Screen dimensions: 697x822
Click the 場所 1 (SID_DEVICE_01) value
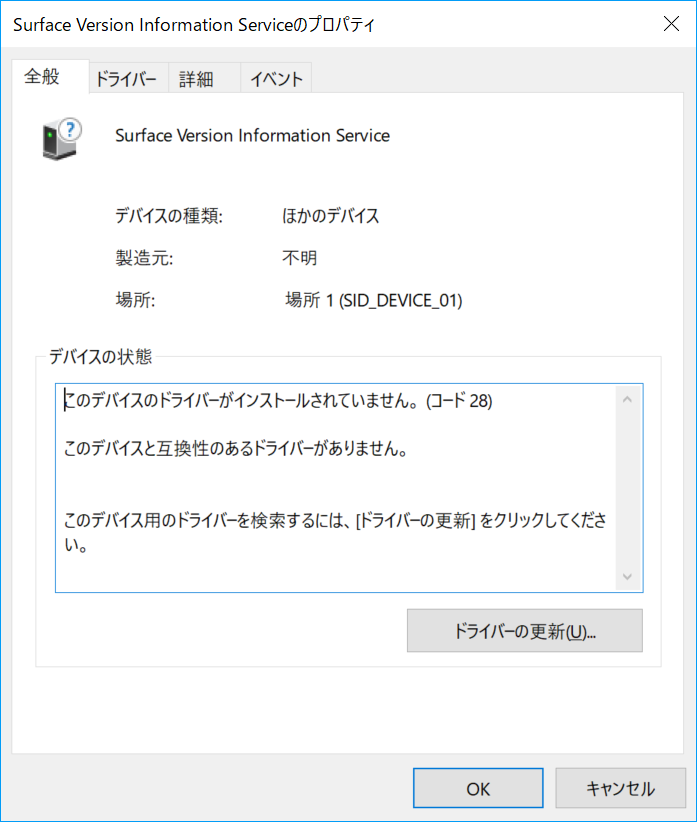pos(374,300)
